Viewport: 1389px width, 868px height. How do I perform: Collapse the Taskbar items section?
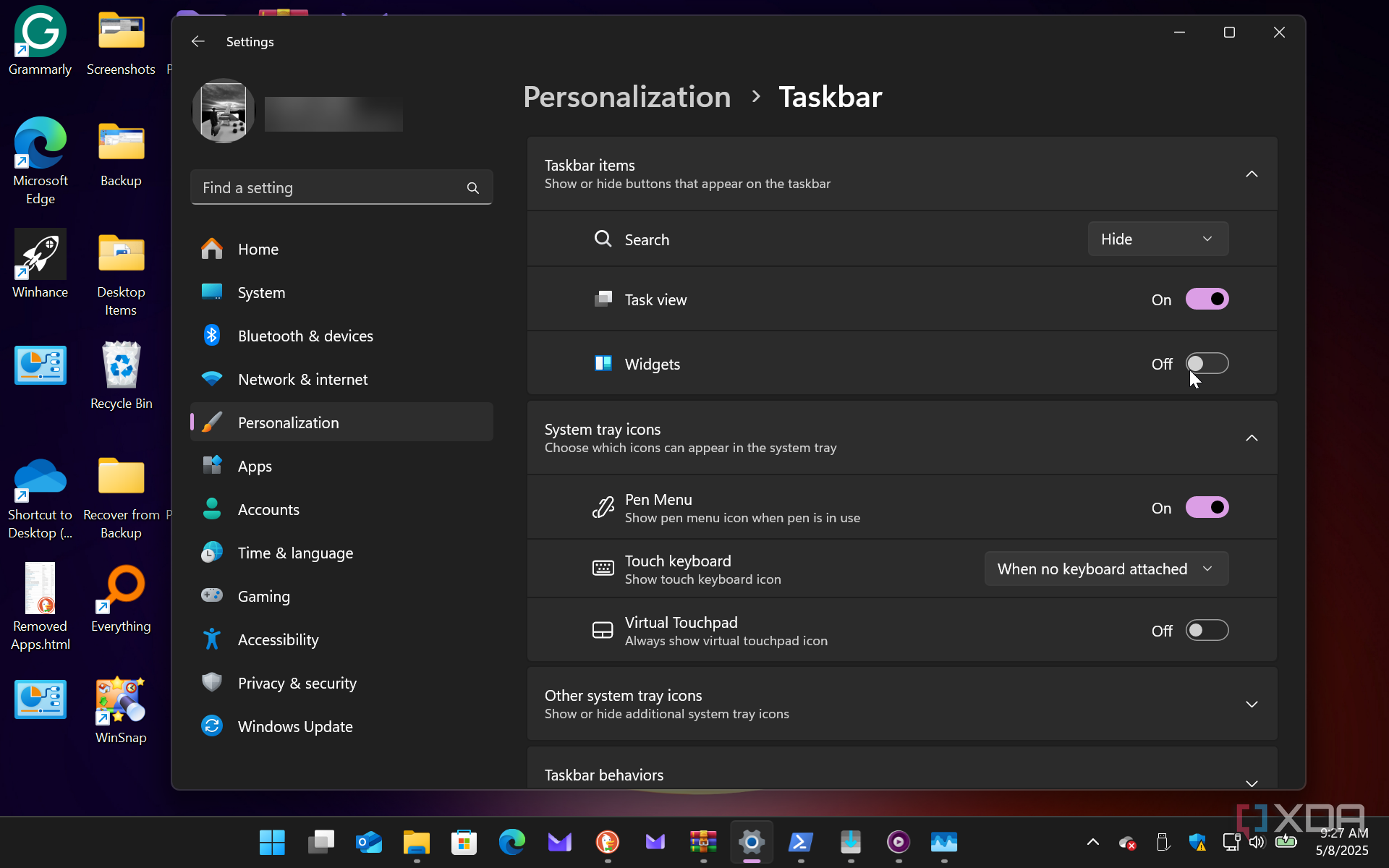tap(1251, 174)
